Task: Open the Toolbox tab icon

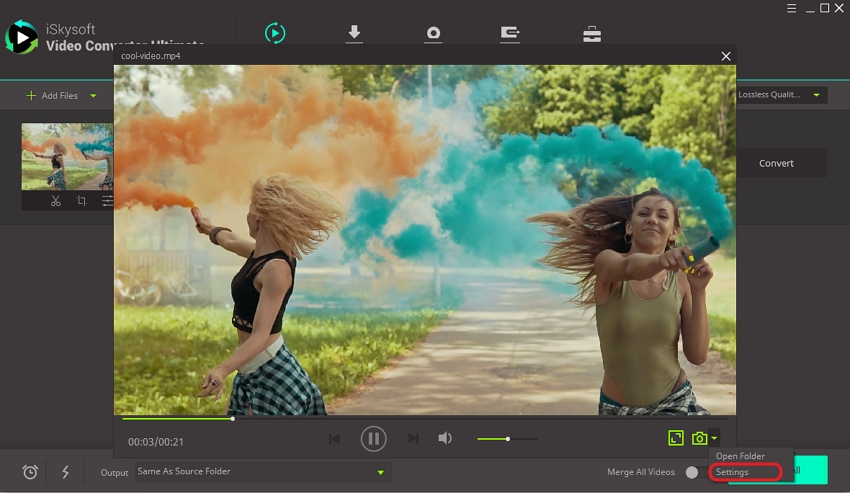Action: point(592,34)
